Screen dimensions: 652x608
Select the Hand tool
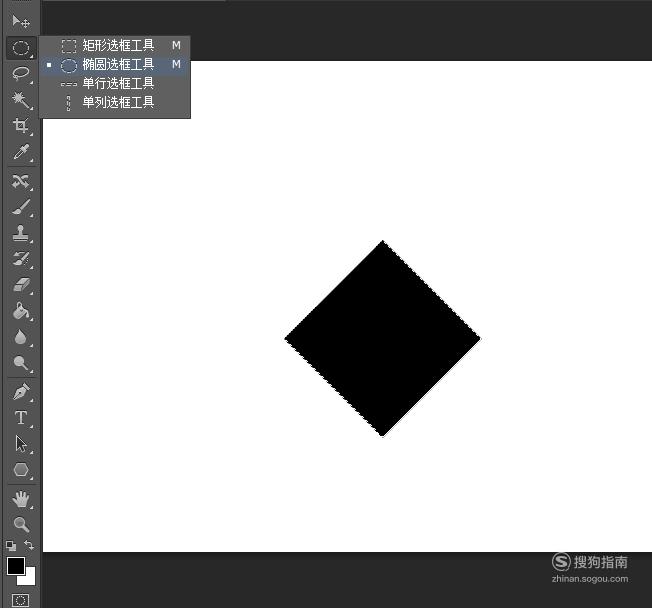[21, 499]
